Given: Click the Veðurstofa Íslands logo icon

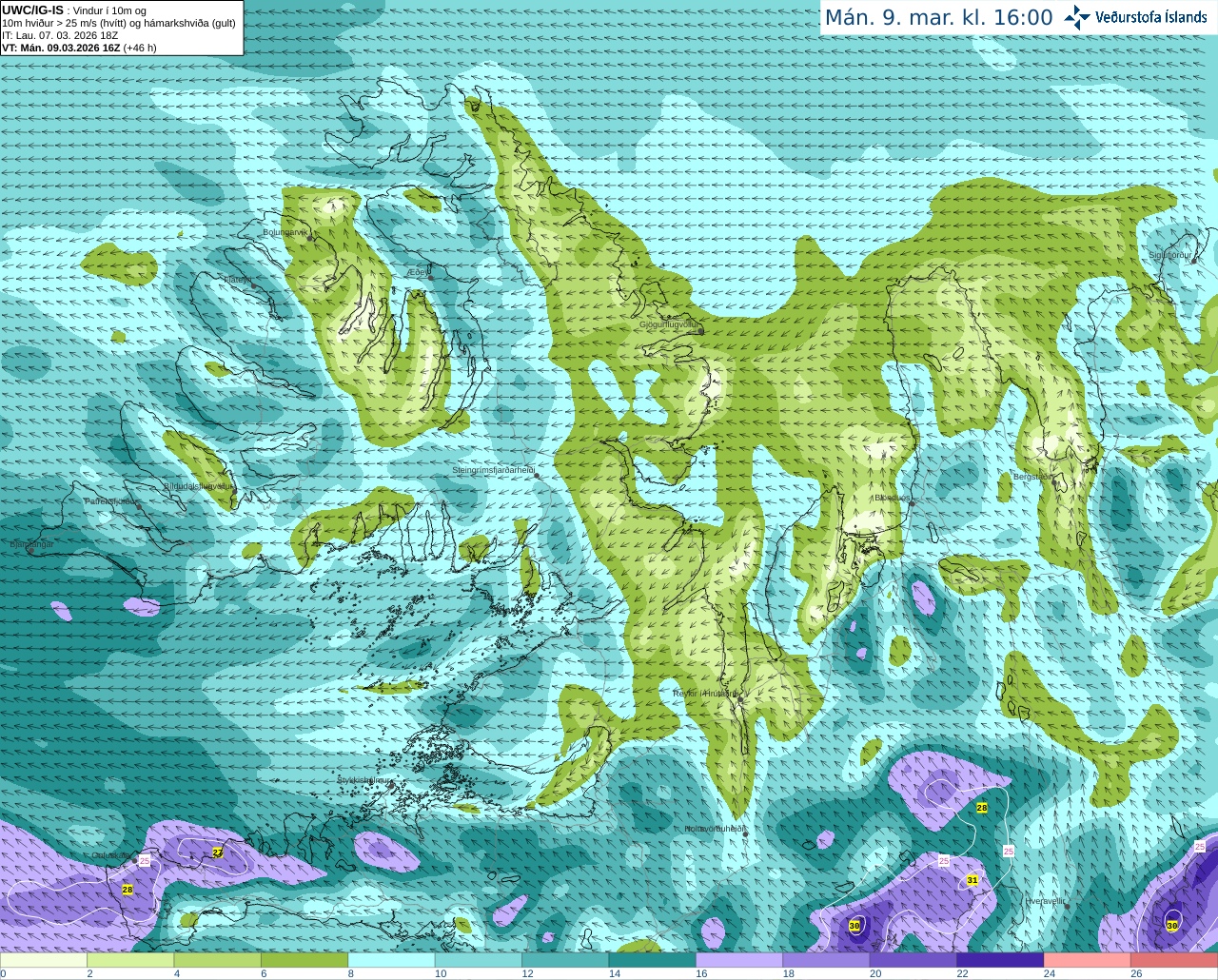Looking at the screenshot, I should click(x=1077, y=17).
